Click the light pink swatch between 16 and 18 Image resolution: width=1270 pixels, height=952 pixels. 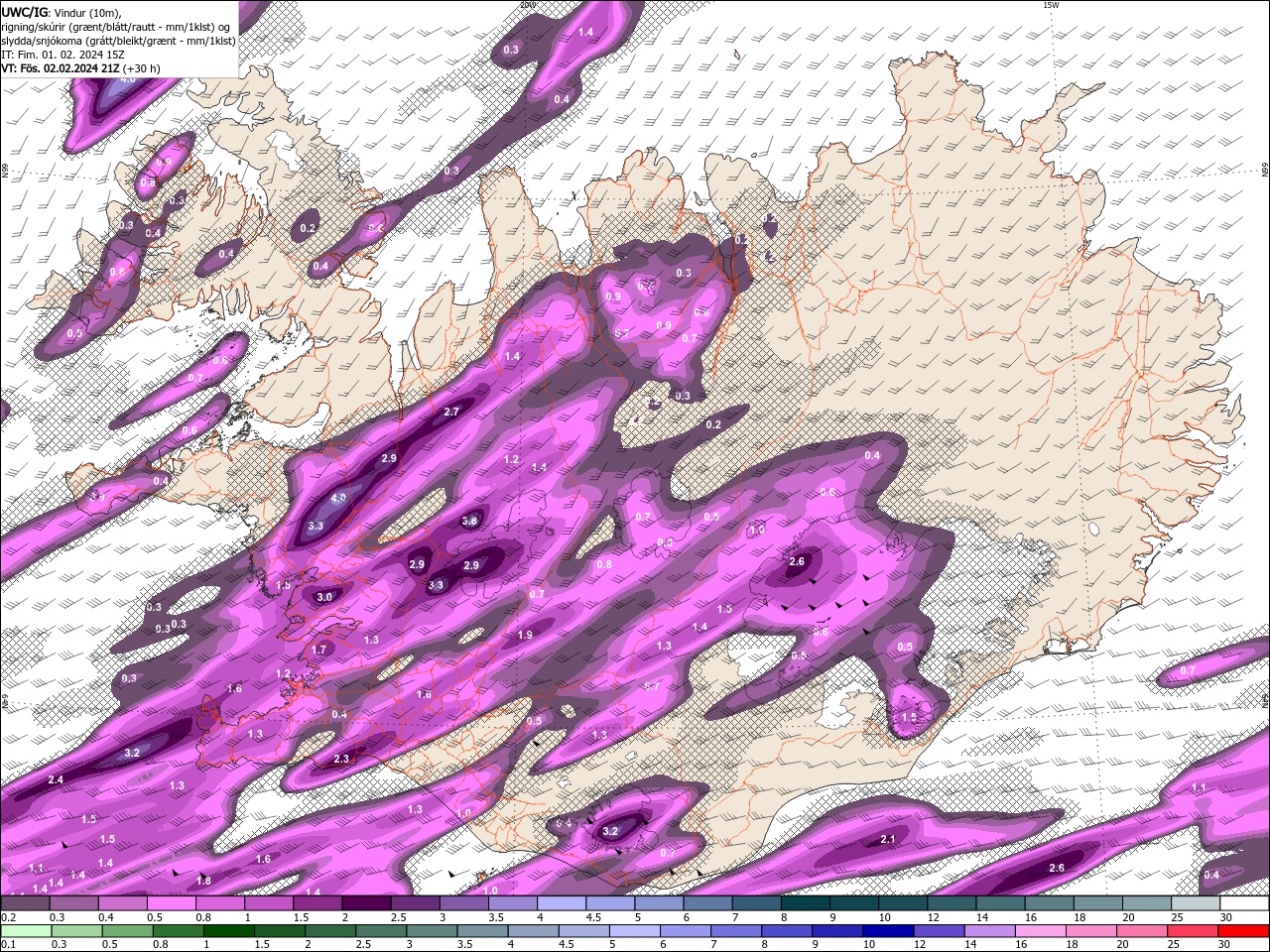(x=1040, y=931)
